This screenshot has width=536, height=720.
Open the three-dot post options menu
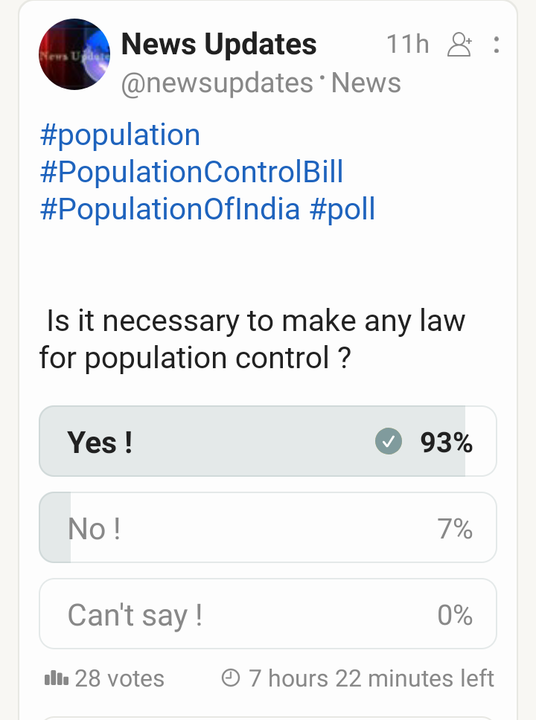click(496, 45)
